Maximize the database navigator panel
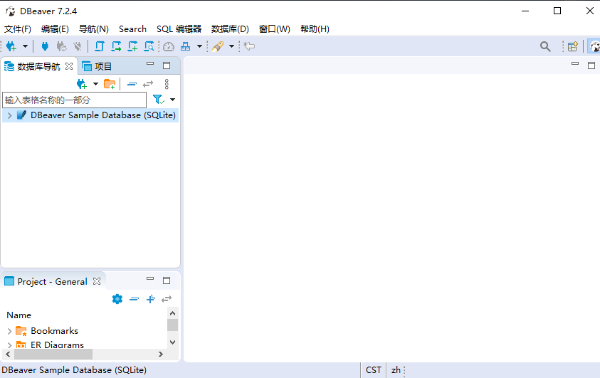 (x=166, y=66)
